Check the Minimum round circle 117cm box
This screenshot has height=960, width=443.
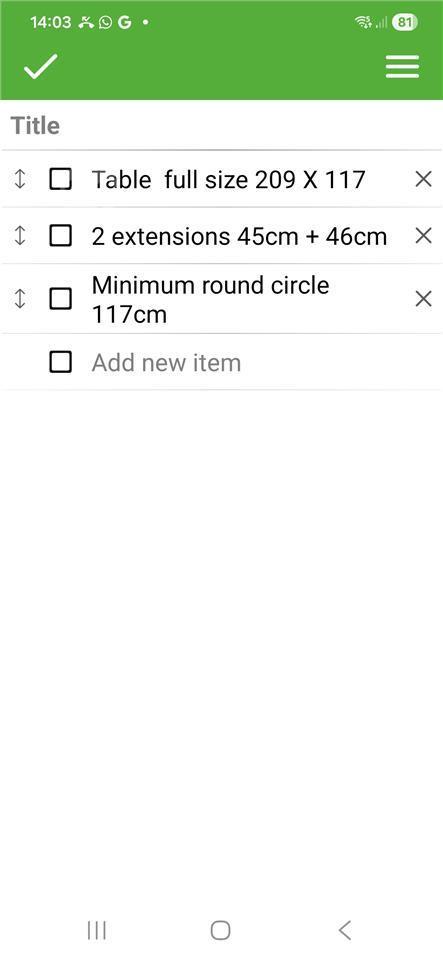pyautogui.click(x=60, y=299)
